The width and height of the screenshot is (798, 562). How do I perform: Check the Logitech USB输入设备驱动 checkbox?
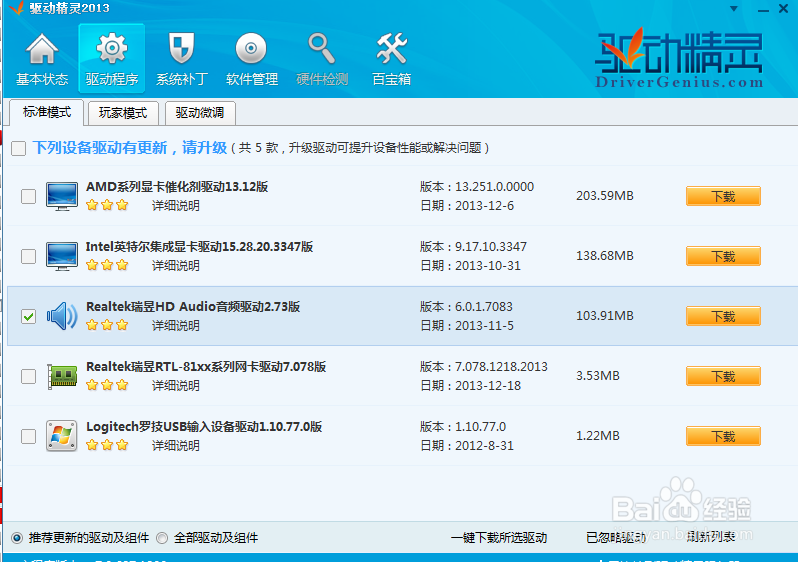(x=28, y=436)
